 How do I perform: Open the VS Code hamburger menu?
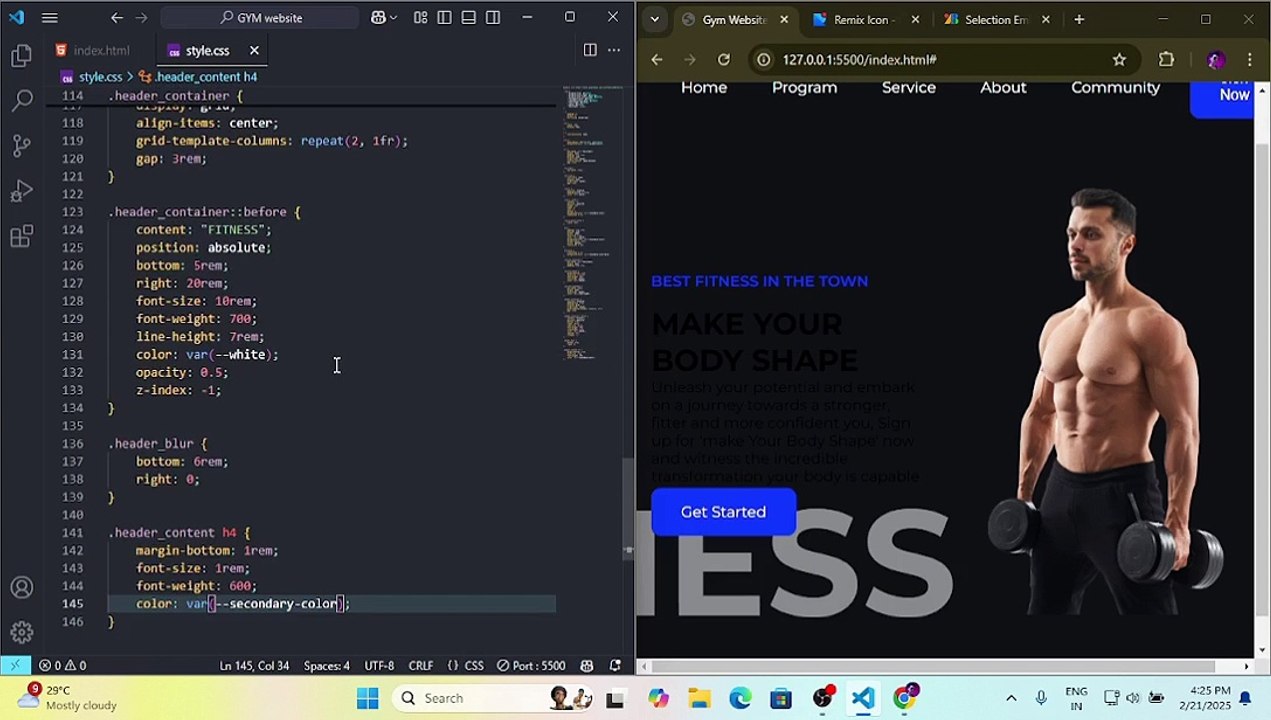49,17
